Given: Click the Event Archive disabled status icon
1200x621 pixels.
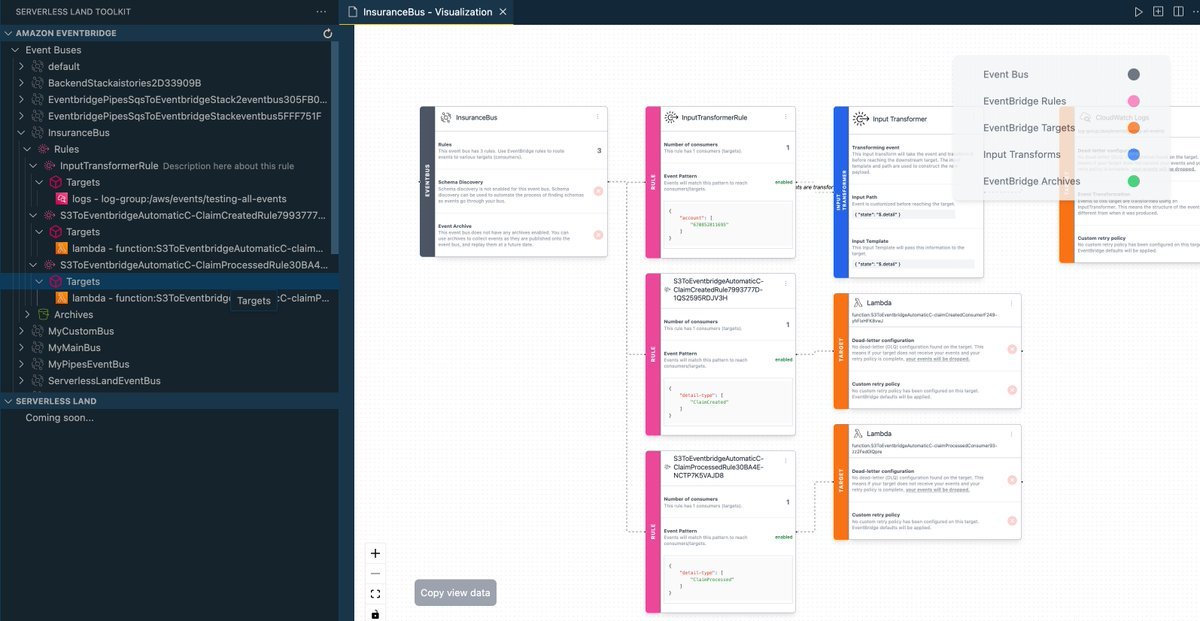Looking at the screenshot, I should point(598,235).
